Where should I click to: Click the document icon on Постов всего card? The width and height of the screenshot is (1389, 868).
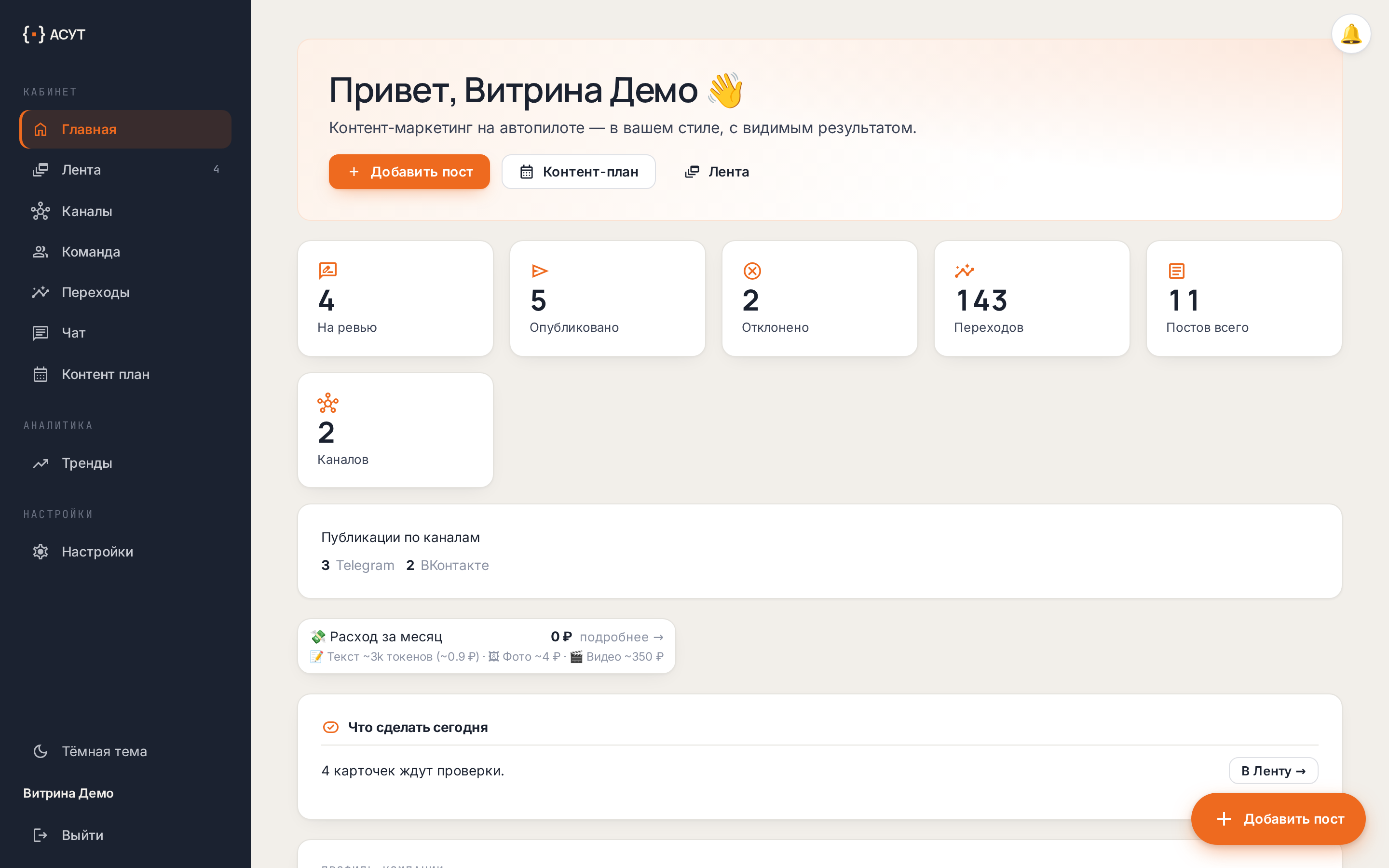pos(1177,271)
